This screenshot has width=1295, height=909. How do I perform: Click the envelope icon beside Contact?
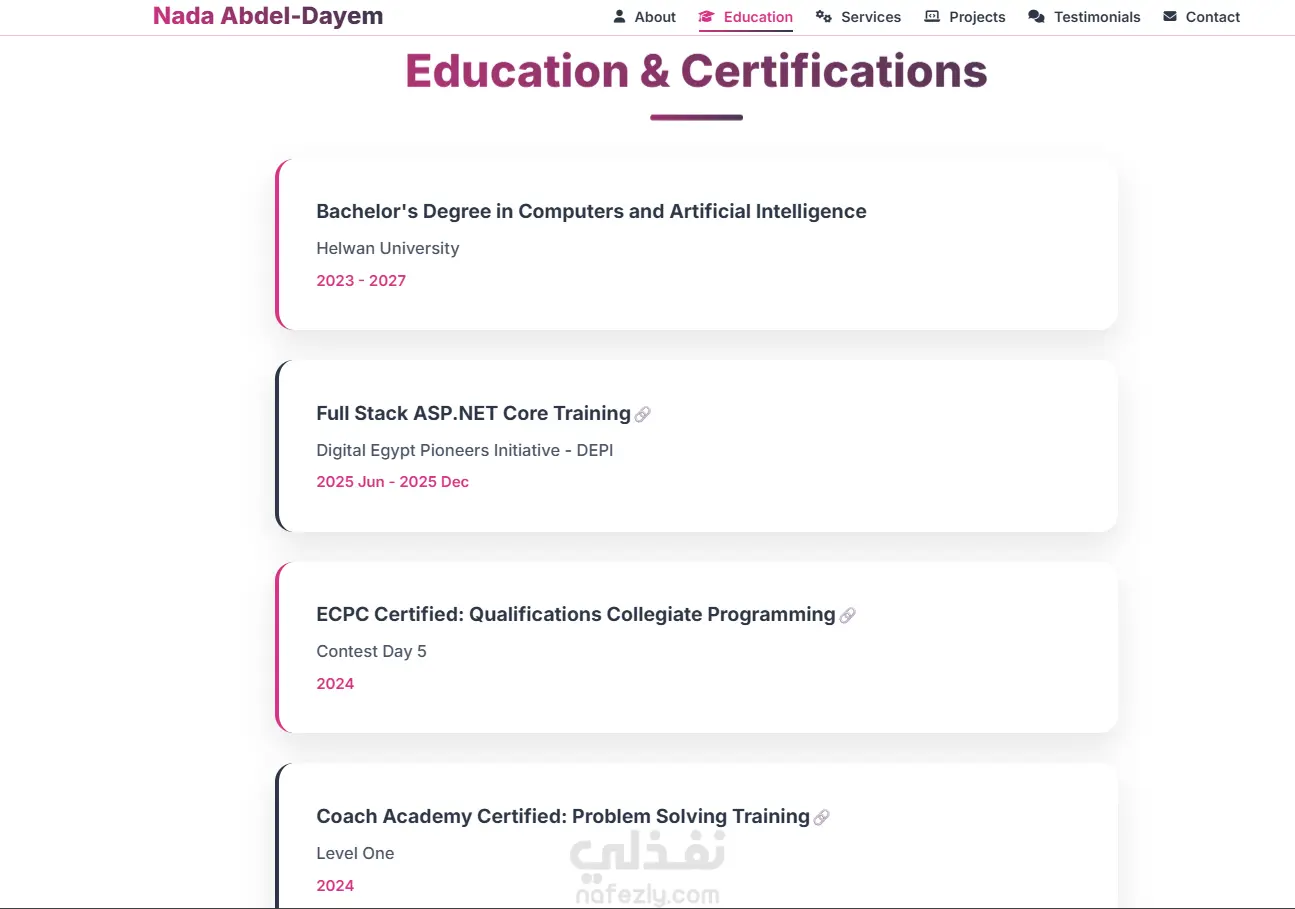coord(1170,16)
